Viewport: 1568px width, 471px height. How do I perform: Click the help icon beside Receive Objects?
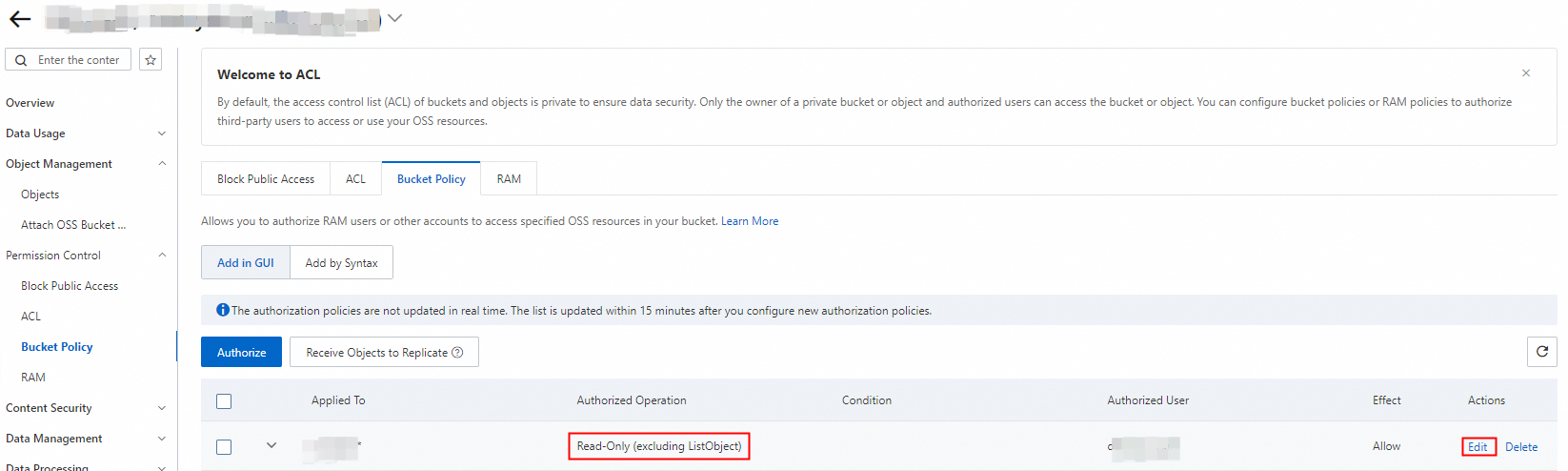457,353
